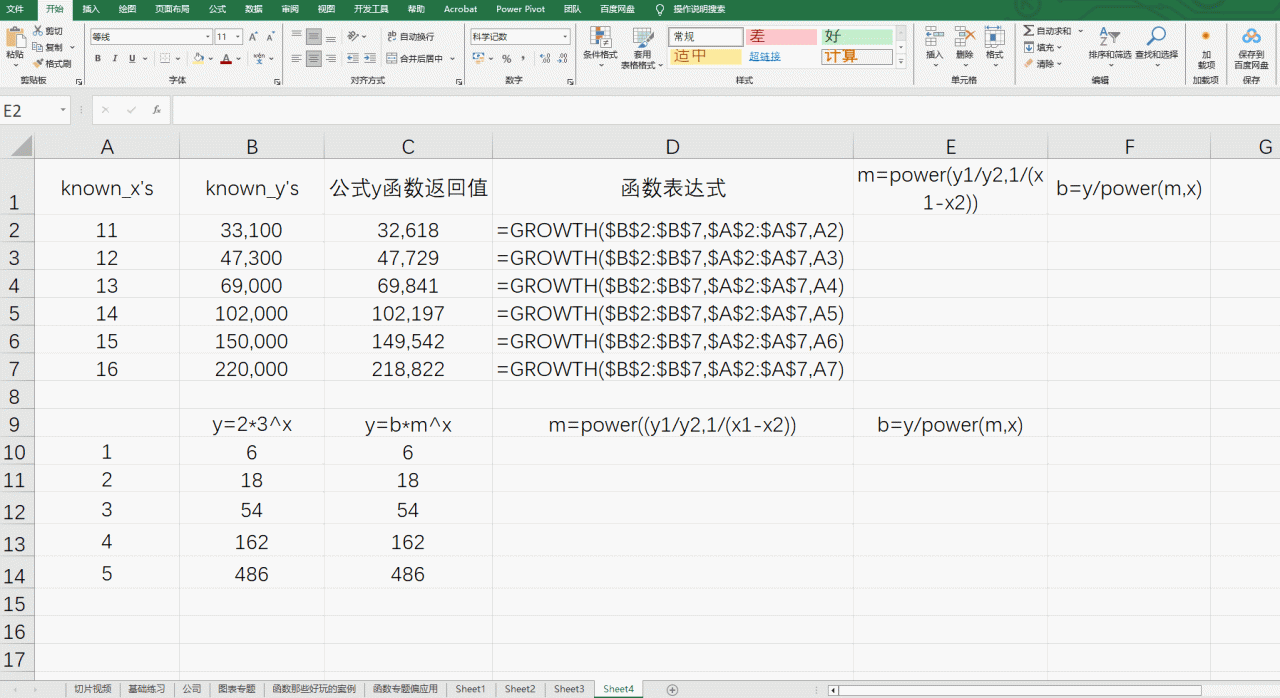Image resolution: width=1280 pixels, height=698 pixels.
Task: Toggle Middle Align for cells
Action: click(314, 36)
